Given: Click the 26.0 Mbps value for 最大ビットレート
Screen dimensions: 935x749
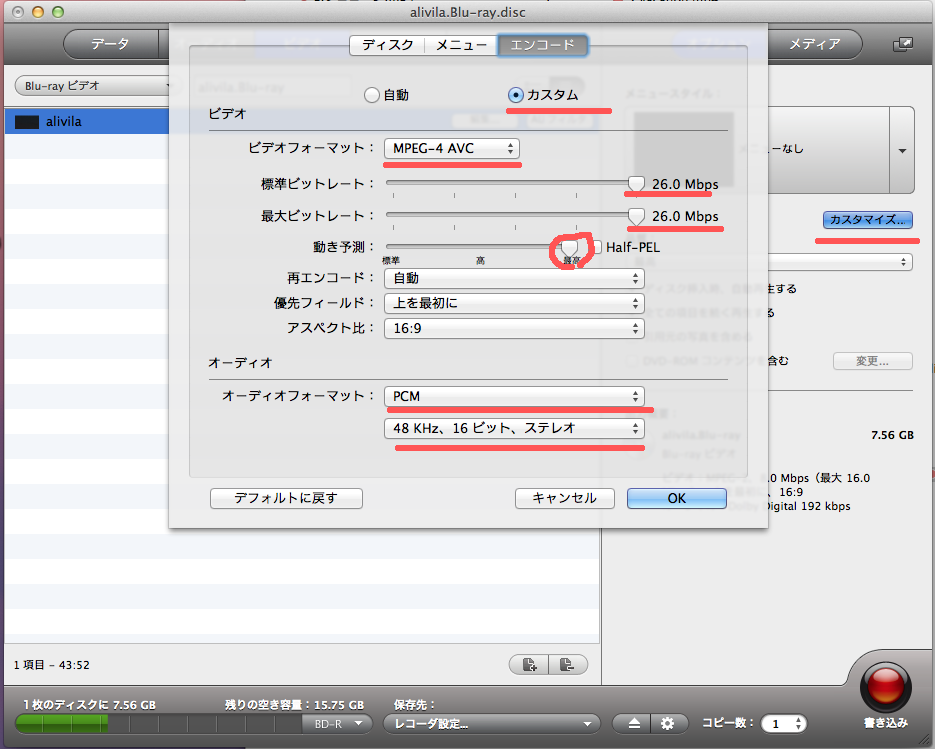Looking at the screenshot, I should tap(685, 216).
